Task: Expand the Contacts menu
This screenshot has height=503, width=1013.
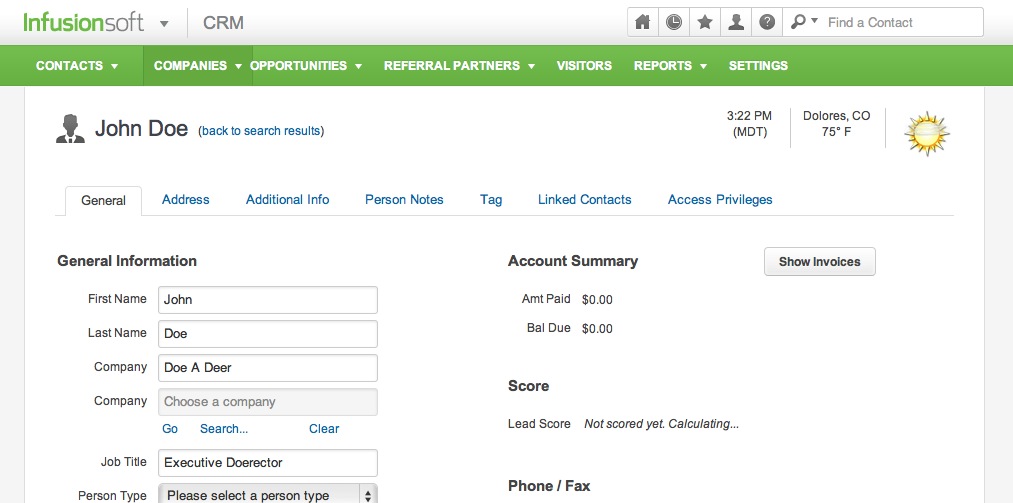Action: point(77,65)
